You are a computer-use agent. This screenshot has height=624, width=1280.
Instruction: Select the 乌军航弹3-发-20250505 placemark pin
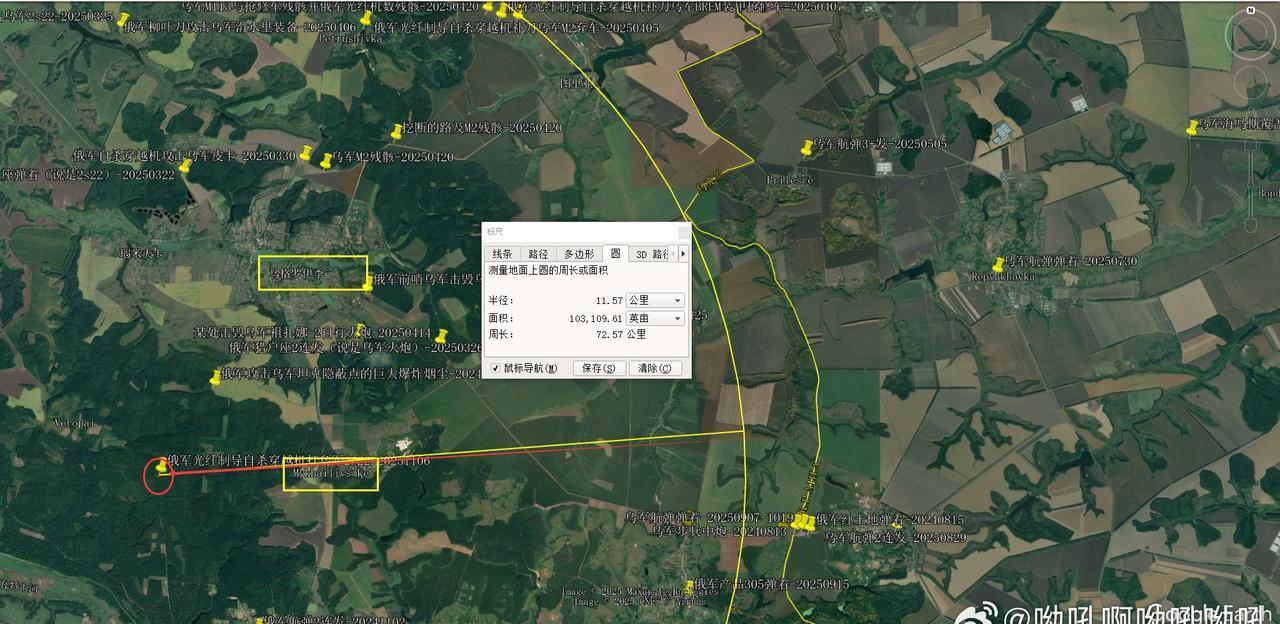coord(806,147)
